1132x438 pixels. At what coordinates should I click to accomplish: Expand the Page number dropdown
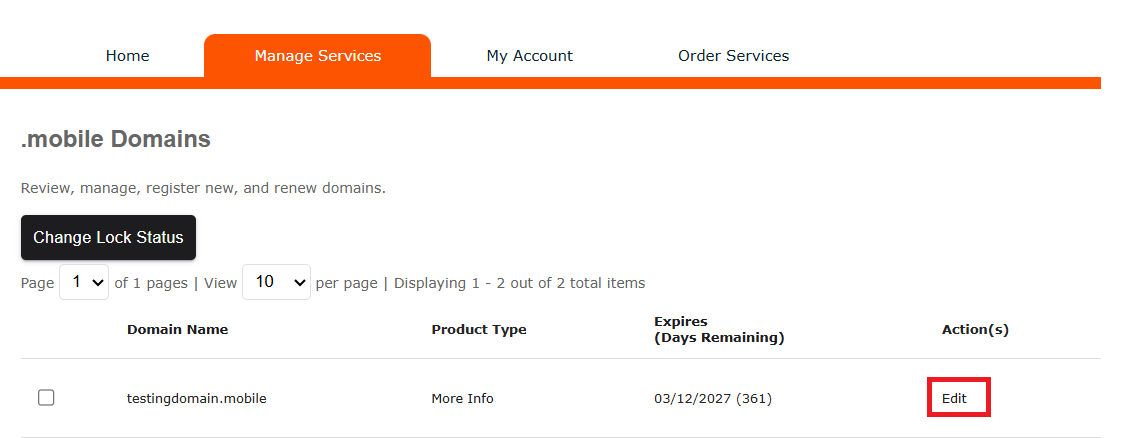(85, 283)
